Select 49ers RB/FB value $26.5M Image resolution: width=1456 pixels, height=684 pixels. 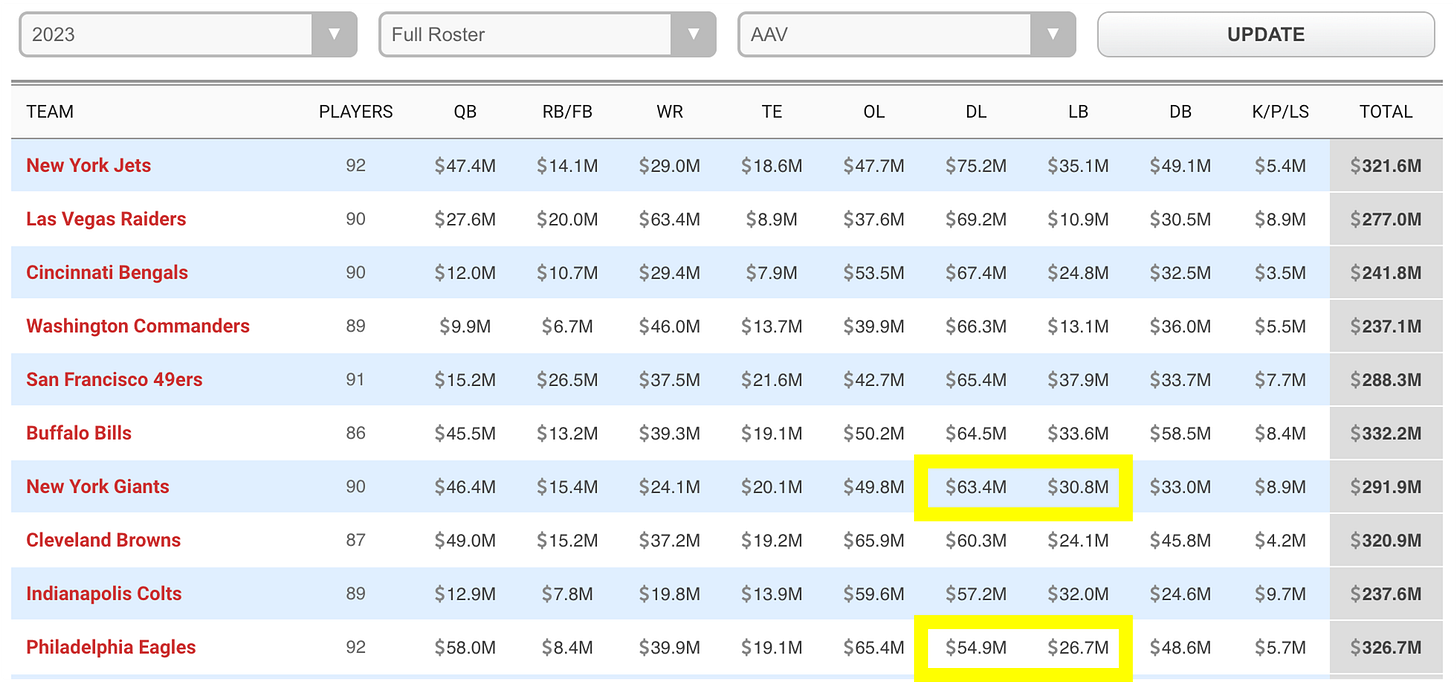click(x=567, y=380)
